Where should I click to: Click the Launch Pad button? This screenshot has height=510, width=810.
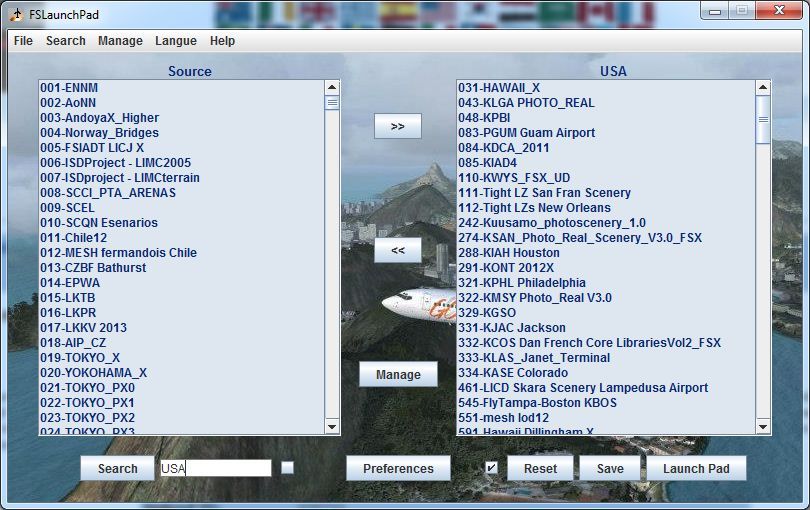click(x=696, y=468)
